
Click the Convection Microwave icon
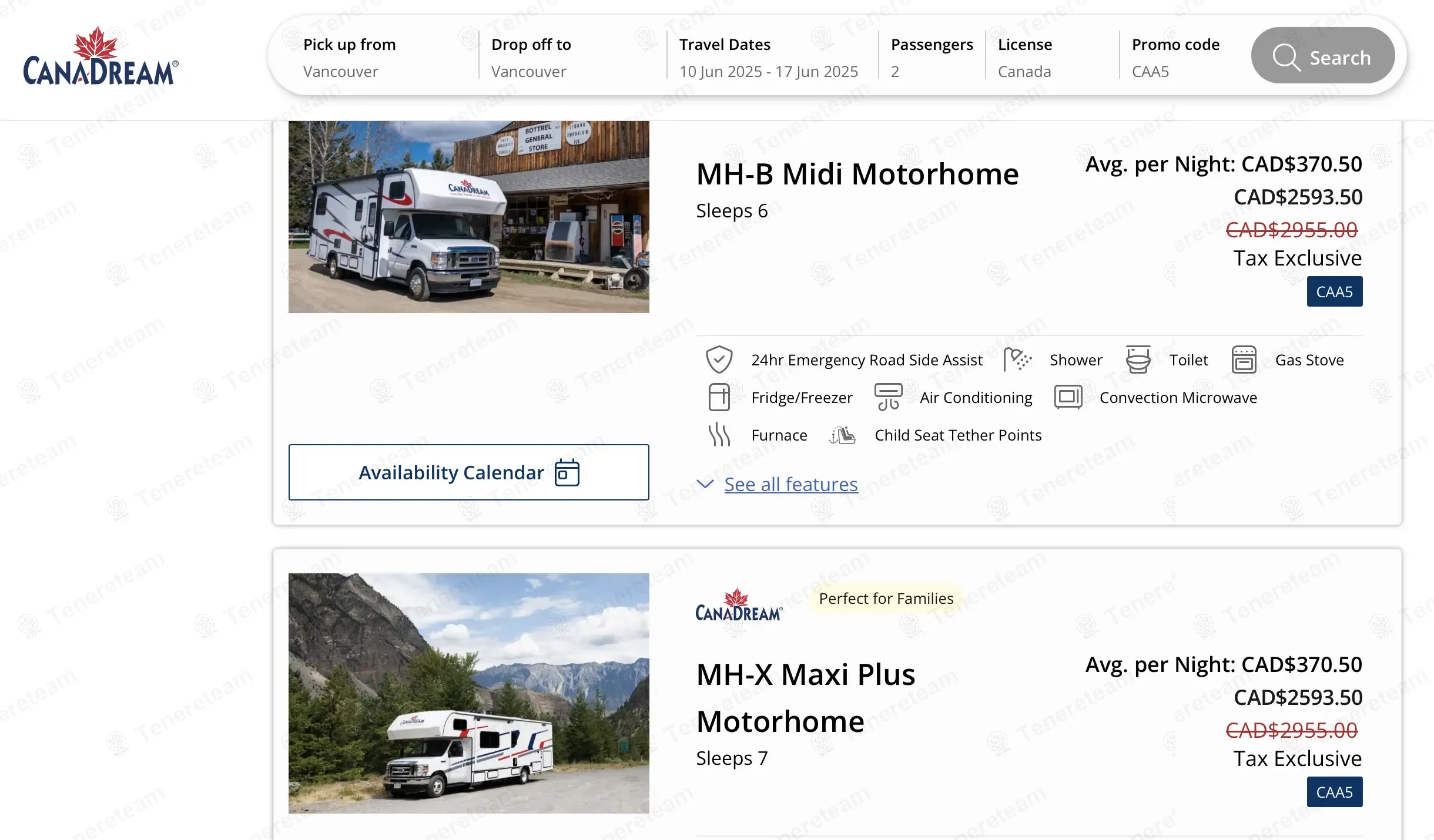1068,397
